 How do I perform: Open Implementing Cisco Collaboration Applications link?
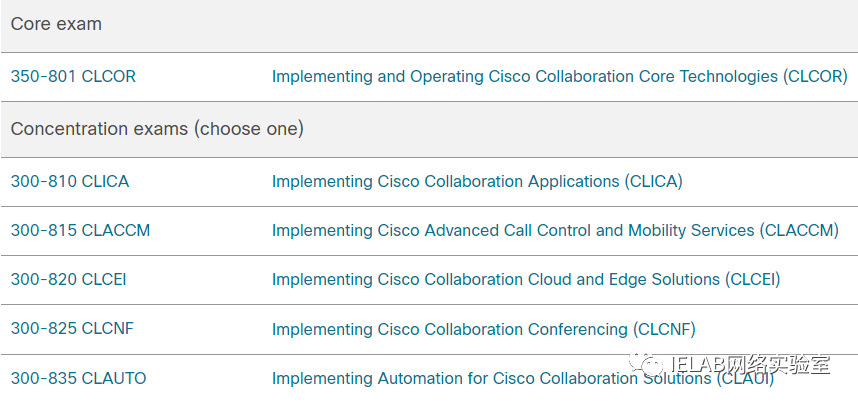point(477,181)
